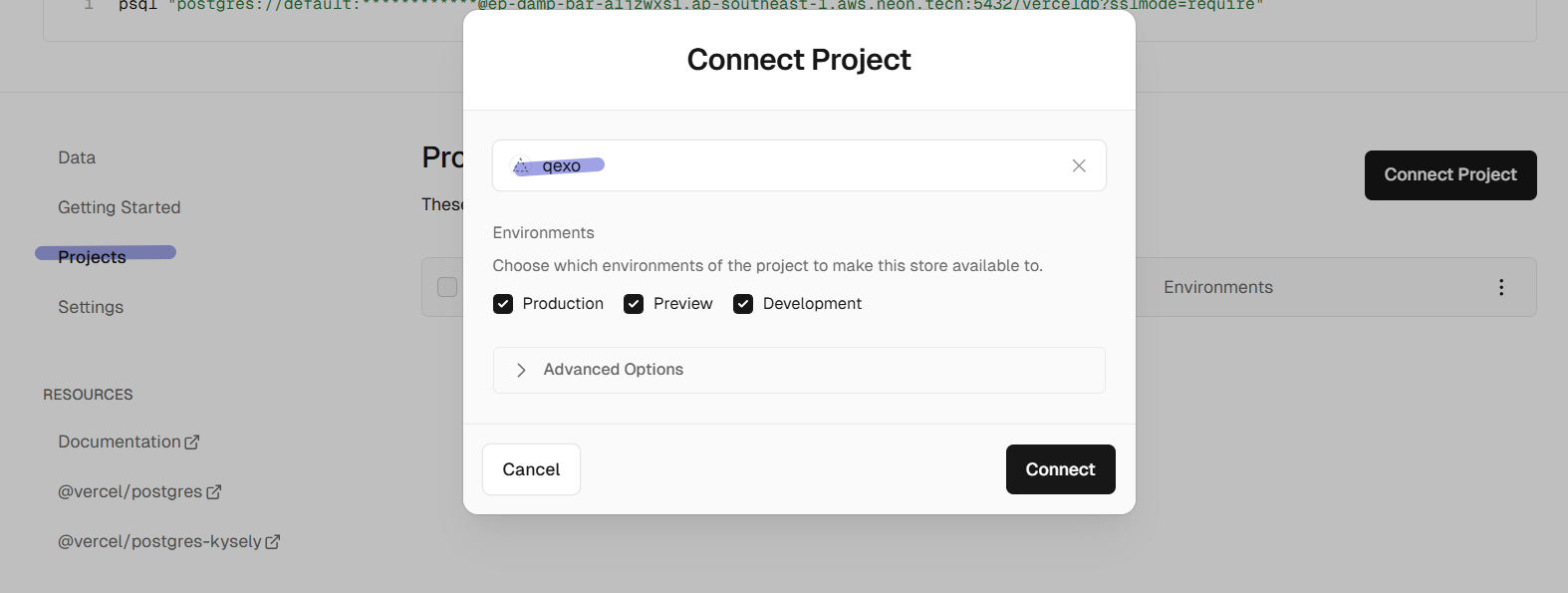Cancel the Connect Project dialog
The image size is (1568, 593).
(531, 469)
